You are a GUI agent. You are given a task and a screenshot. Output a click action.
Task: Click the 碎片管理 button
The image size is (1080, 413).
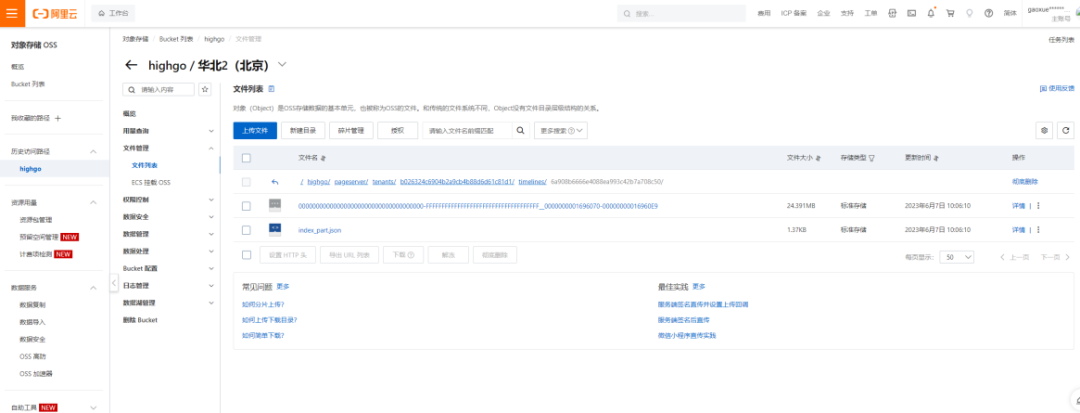pyautogui.click(x=351, y=131)
